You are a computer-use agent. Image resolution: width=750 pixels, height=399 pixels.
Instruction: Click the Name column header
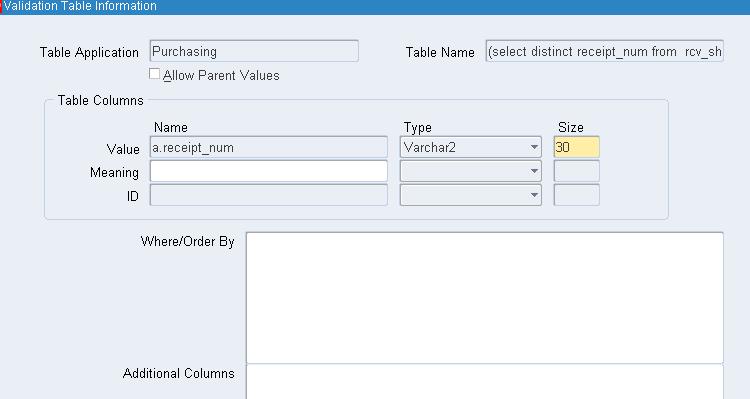click(171, 128)
